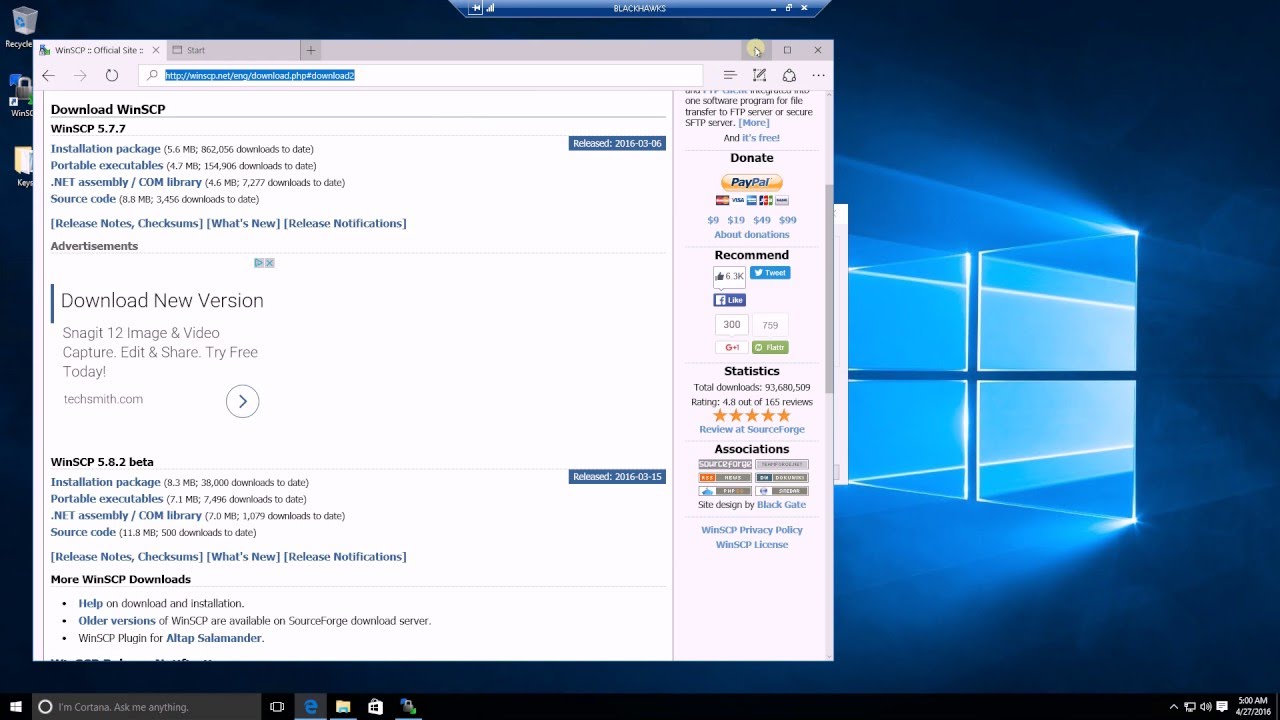Open a new tab with plus button
This screenshot has height=720, width=1280.
click(311, 50)
